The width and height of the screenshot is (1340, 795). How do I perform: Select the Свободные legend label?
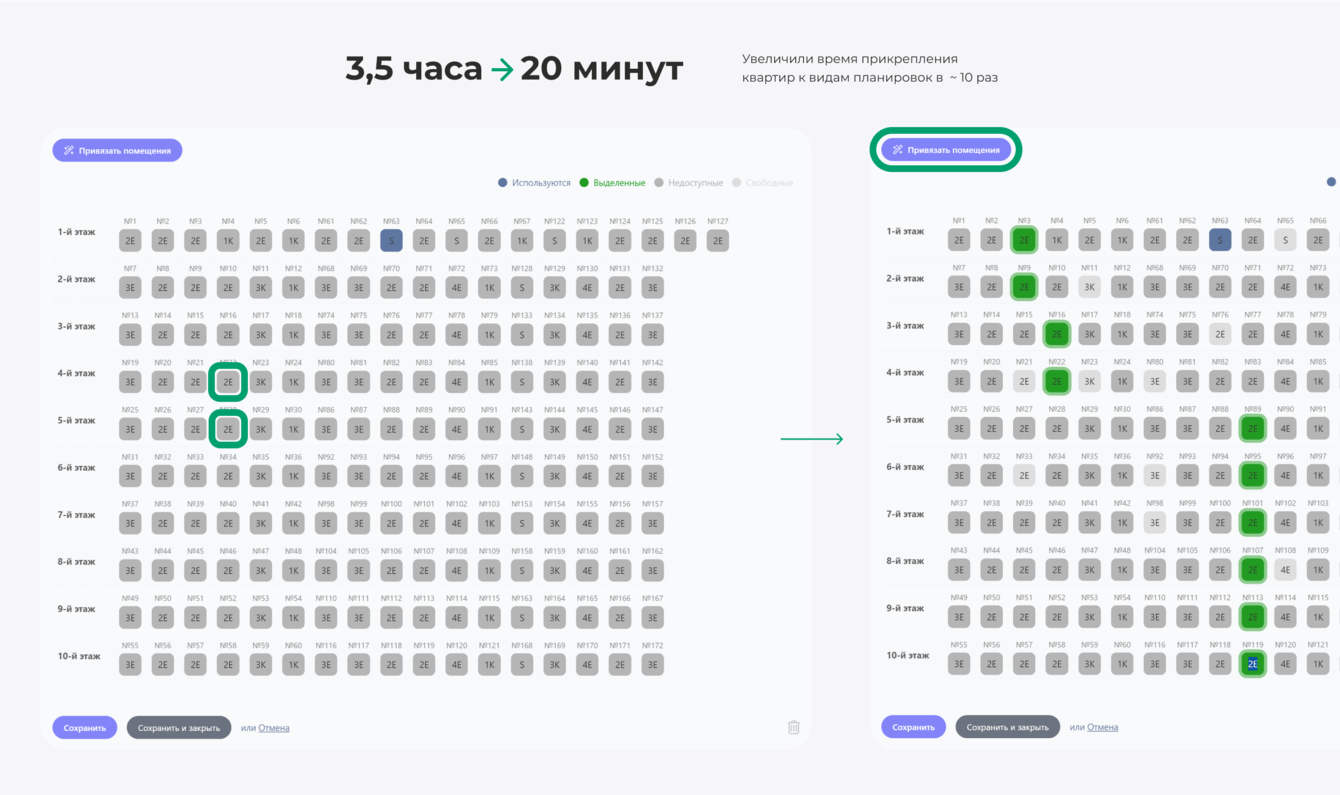coord(769,183)
